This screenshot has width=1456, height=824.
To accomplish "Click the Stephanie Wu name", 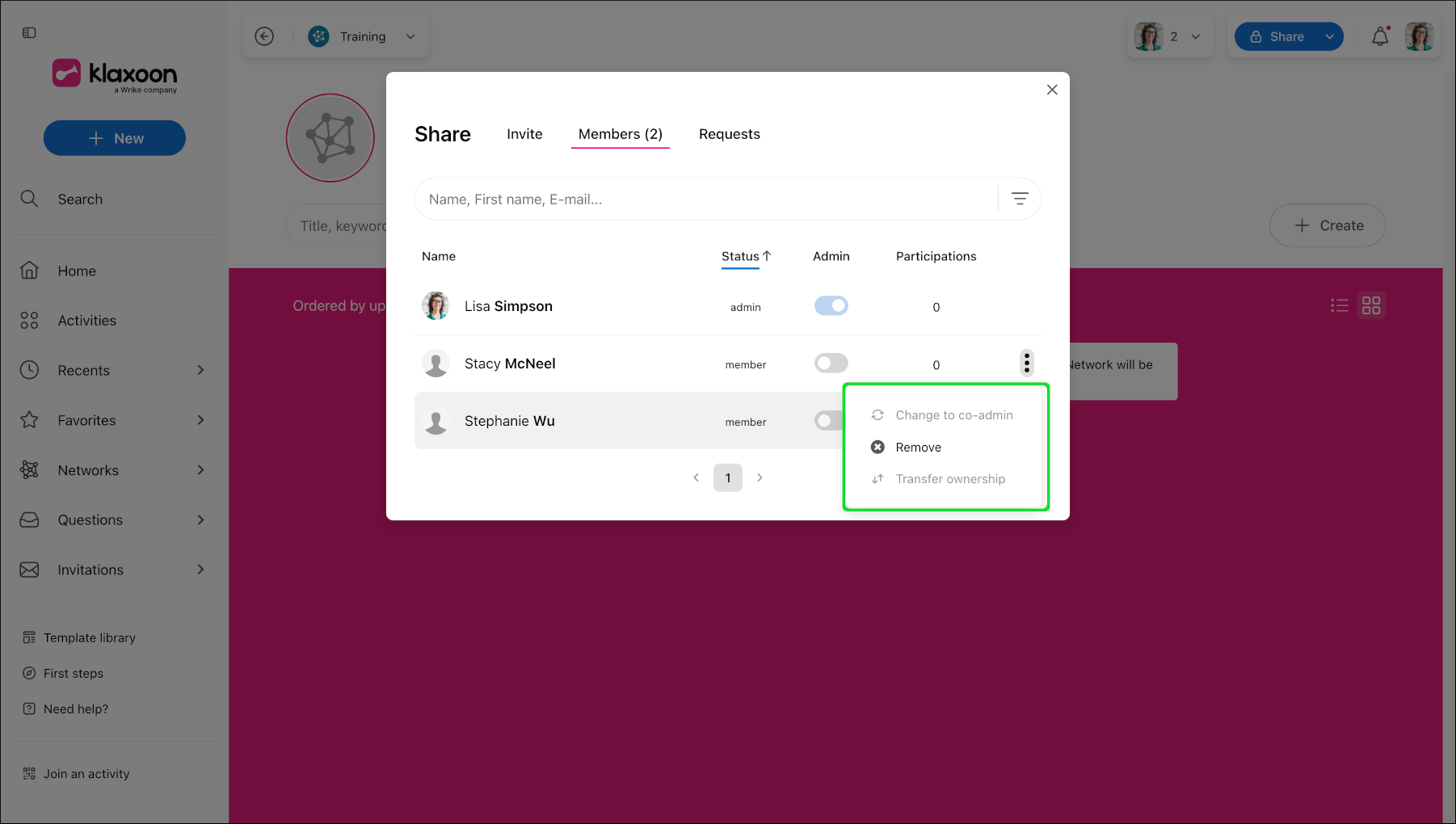I will (510, 421).
